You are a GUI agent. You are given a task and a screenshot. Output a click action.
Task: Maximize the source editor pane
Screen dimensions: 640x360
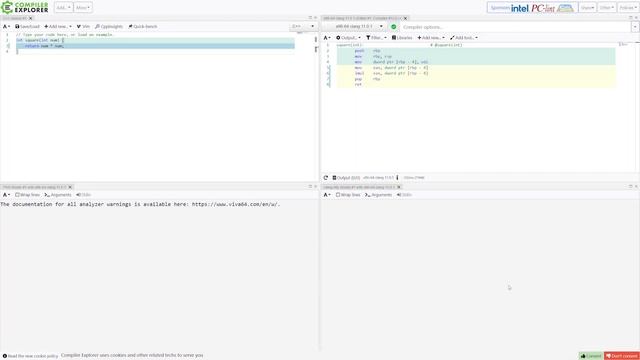310,18
